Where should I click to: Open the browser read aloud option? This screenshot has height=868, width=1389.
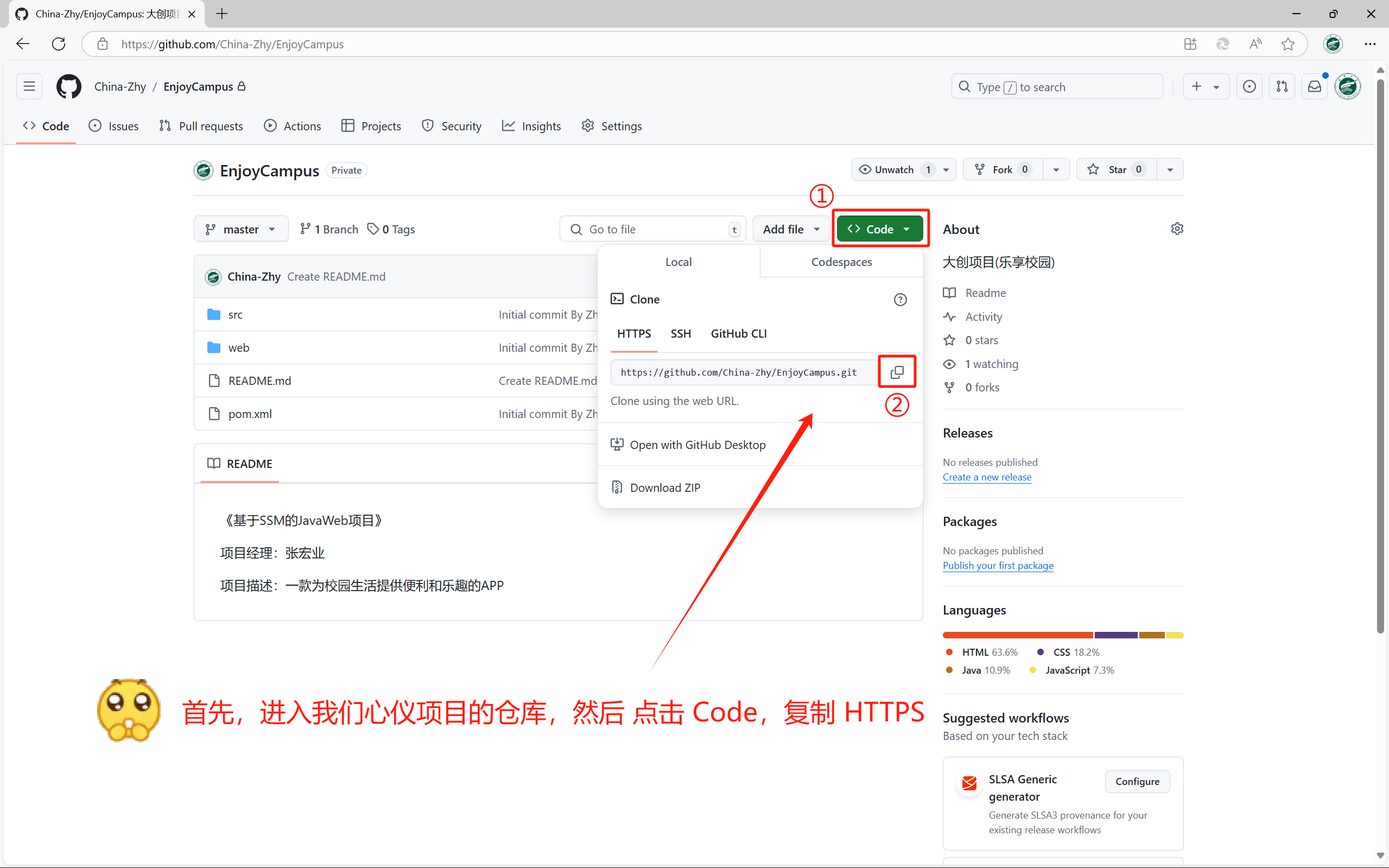[1255, 44]
